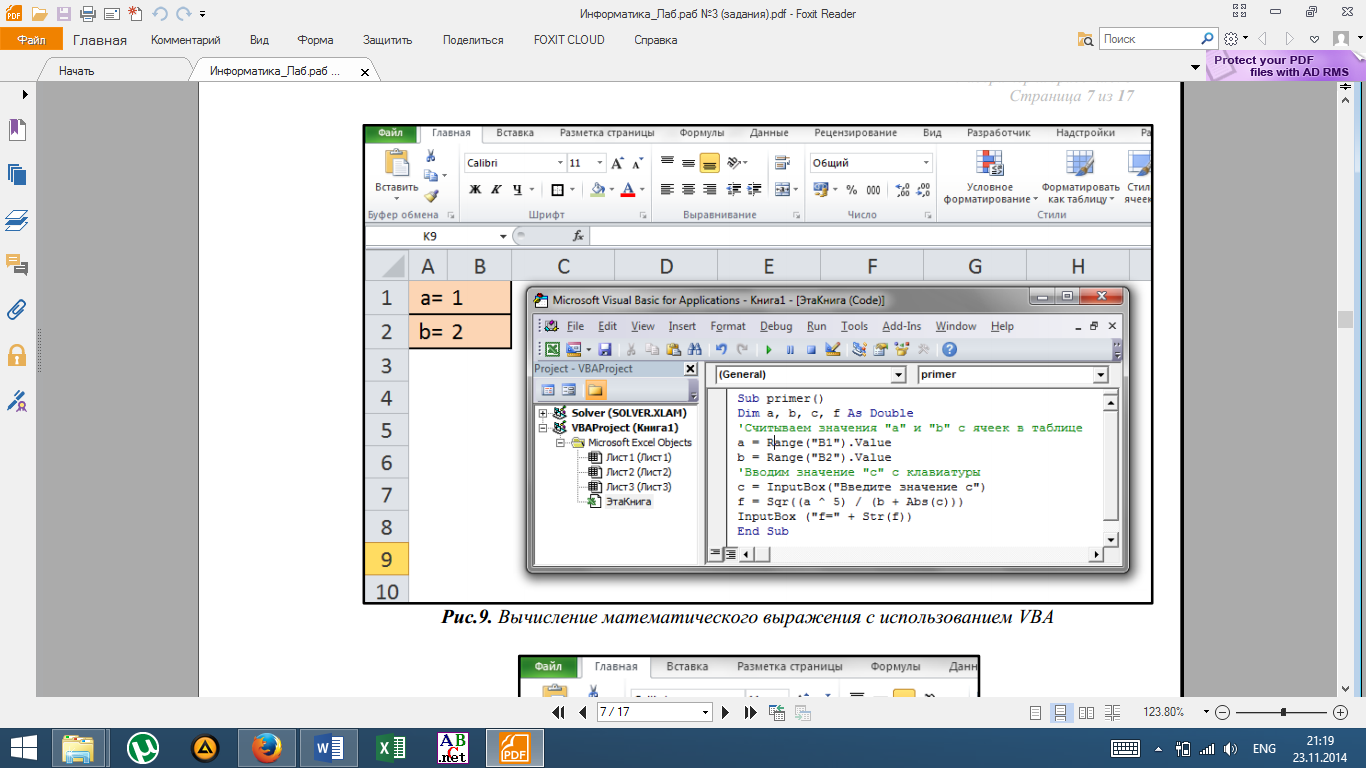This screenshot has height=768, width=1366.
Task: Open Foxit's Вид ribbon tab
Action: (x=259, y=40)
